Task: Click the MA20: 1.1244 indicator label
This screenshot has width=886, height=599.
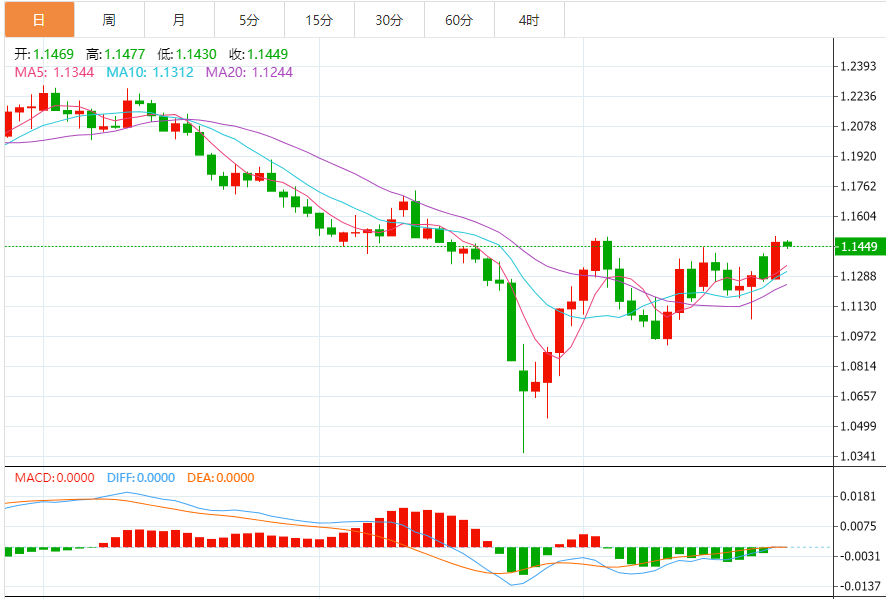Action: click(x=249, y=72)
